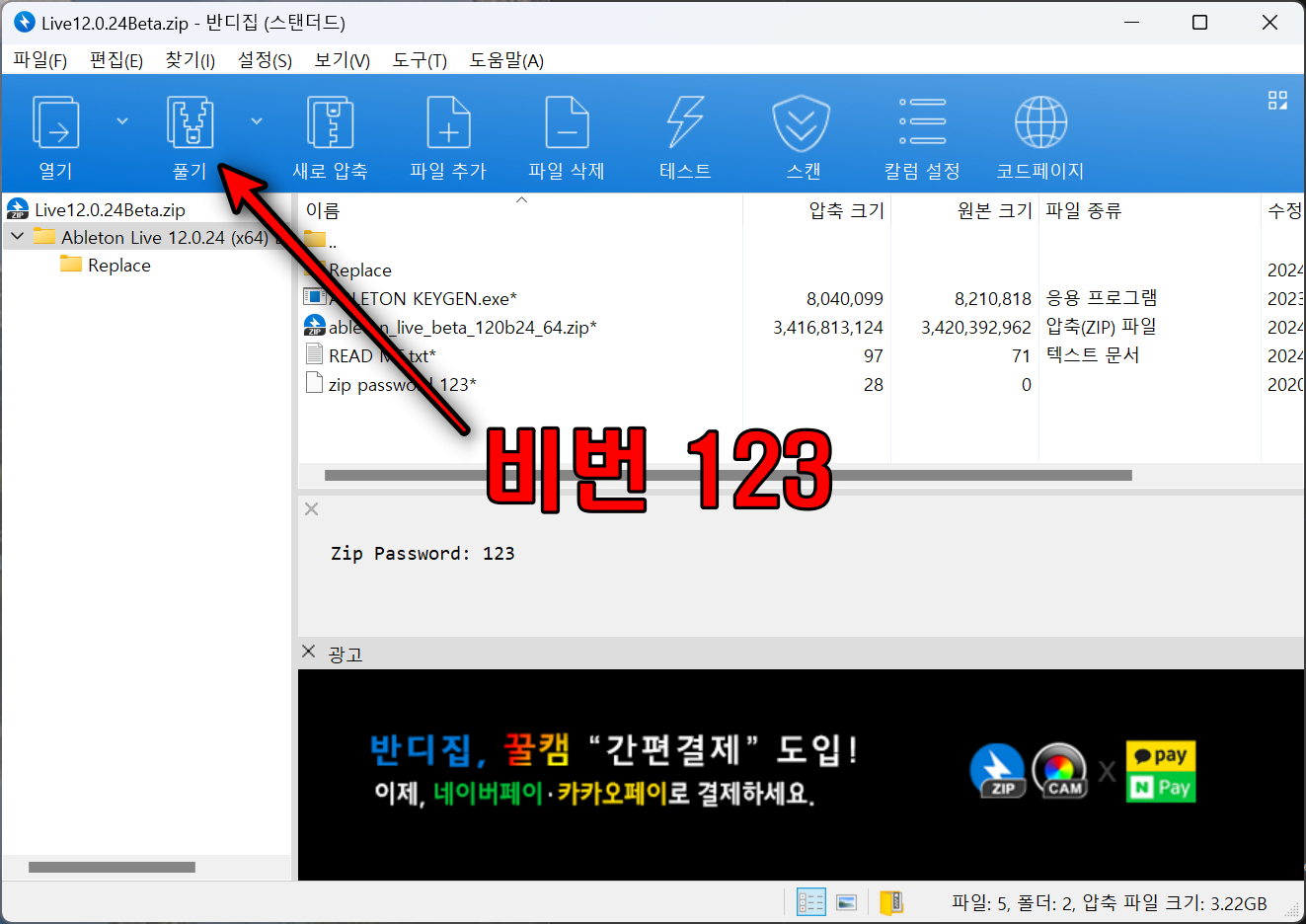Sort by the 이름 column header
Viewport: 1306px width, 924px height.
coord(520,210)
